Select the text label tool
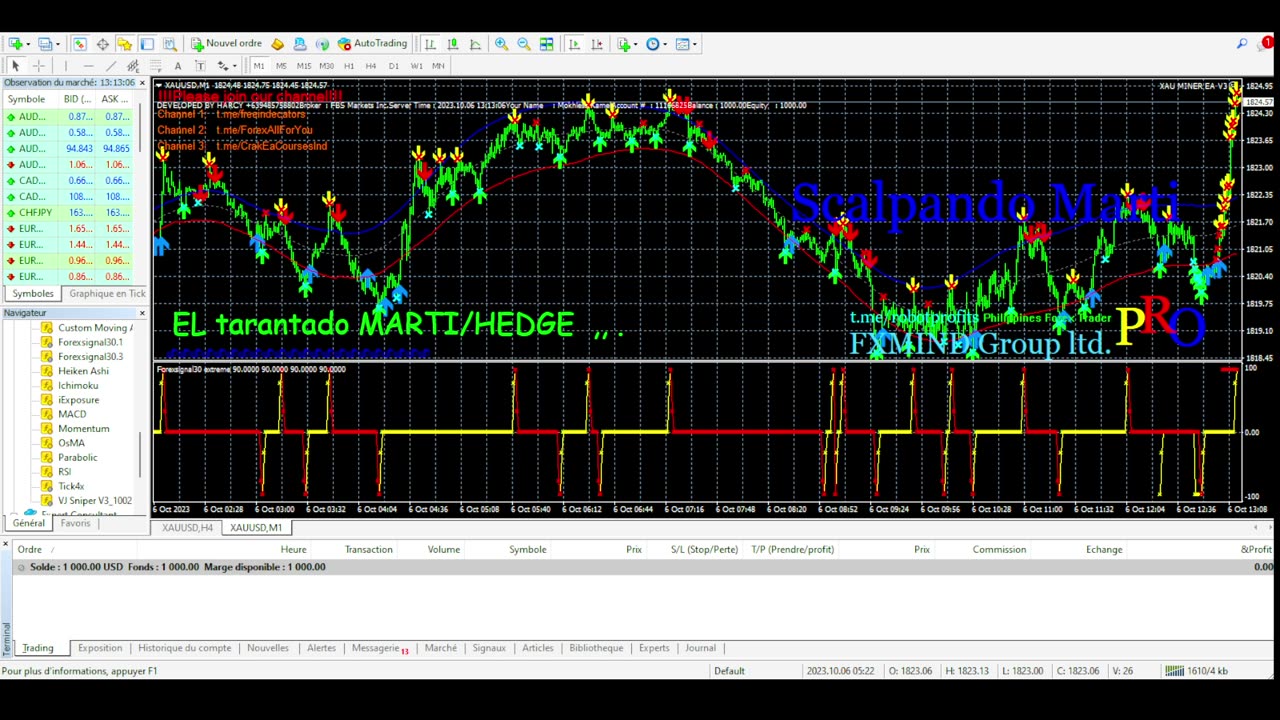Image resolution: width=1280 pixels, height=720 pixels. click(x=200, y=66)
